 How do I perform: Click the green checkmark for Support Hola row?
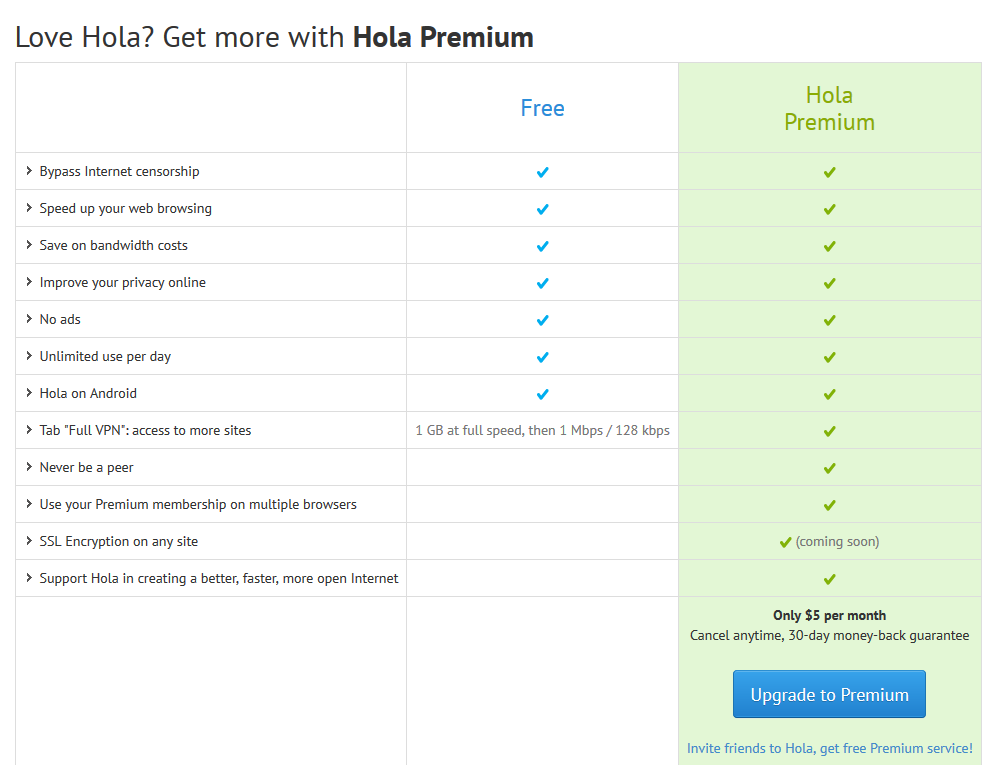point(830,579)
